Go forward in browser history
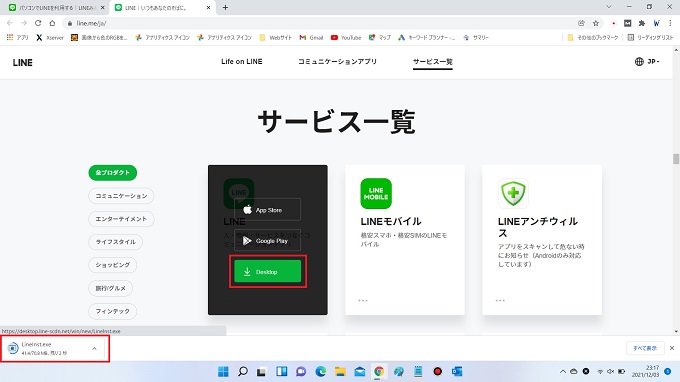Viewport: 680px width, 382px height. [24, 23]
